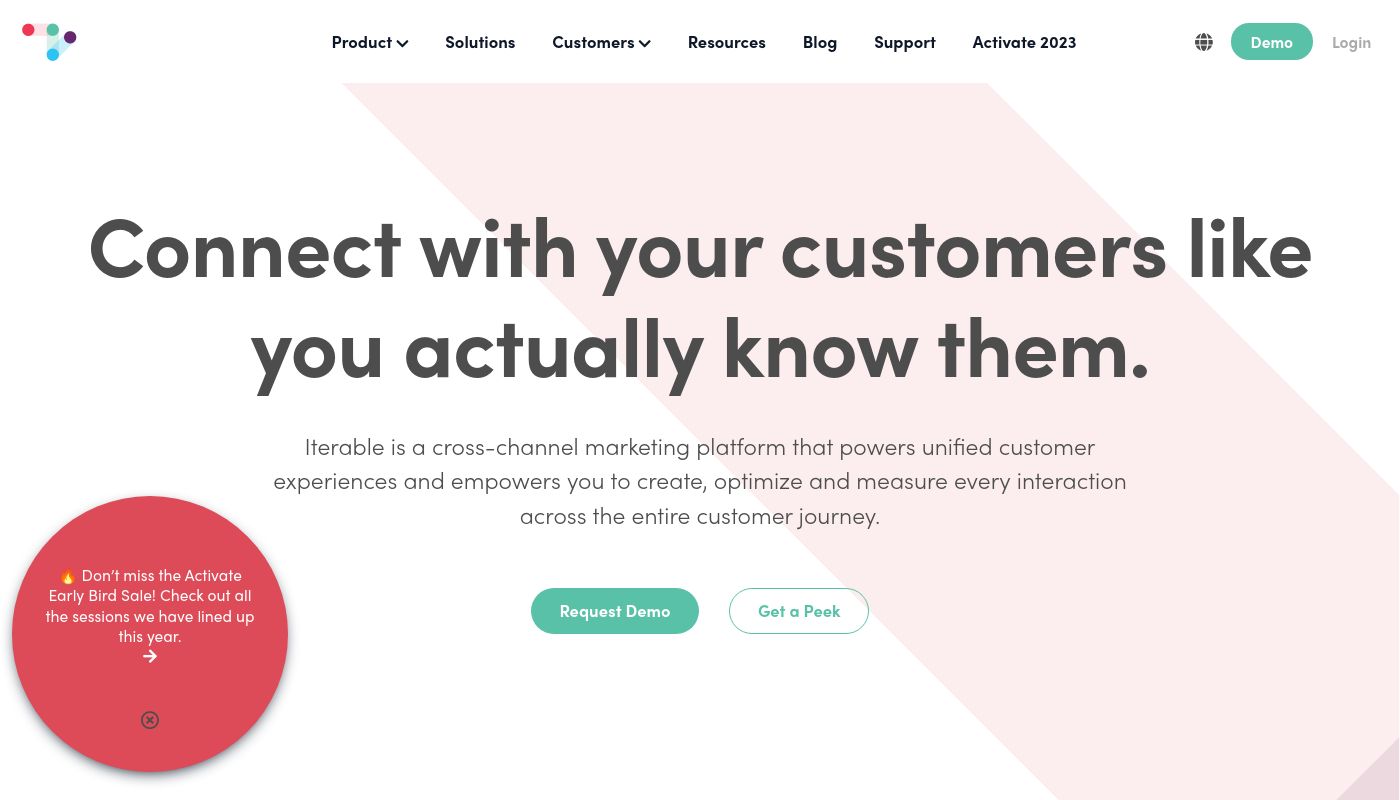
Task: Expand the Customers dropdown chevron
Action: 645,43
